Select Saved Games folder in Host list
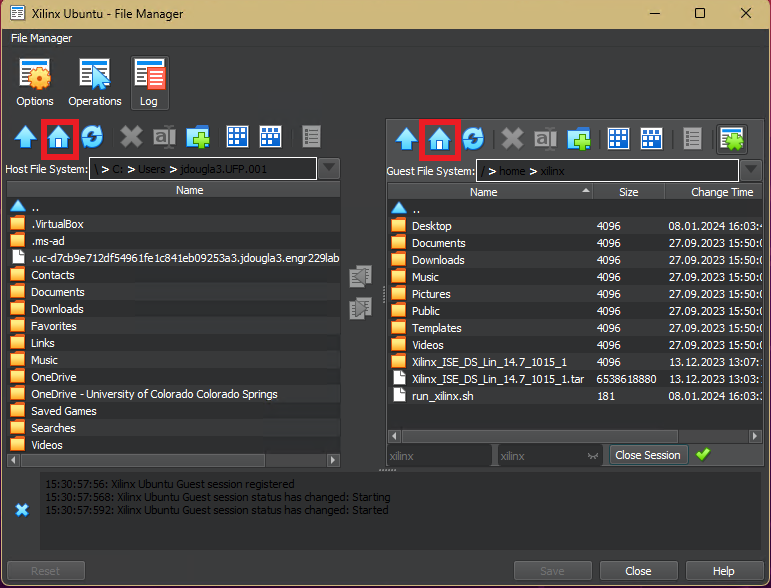This screenshot has height=588, width=771. tap(174, 411)
